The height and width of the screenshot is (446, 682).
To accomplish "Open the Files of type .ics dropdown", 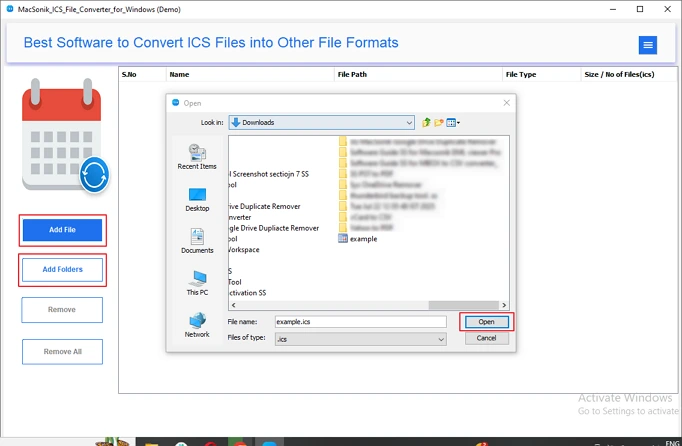I will point(361,339).
